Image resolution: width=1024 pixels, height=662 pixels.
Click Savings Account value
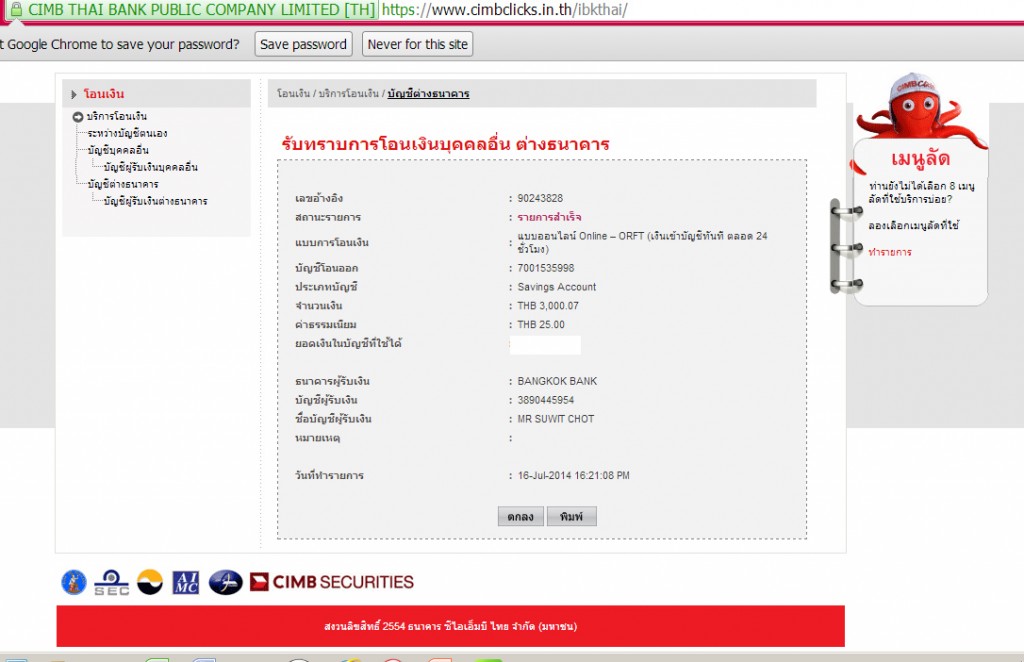click(x=556, y=287)
